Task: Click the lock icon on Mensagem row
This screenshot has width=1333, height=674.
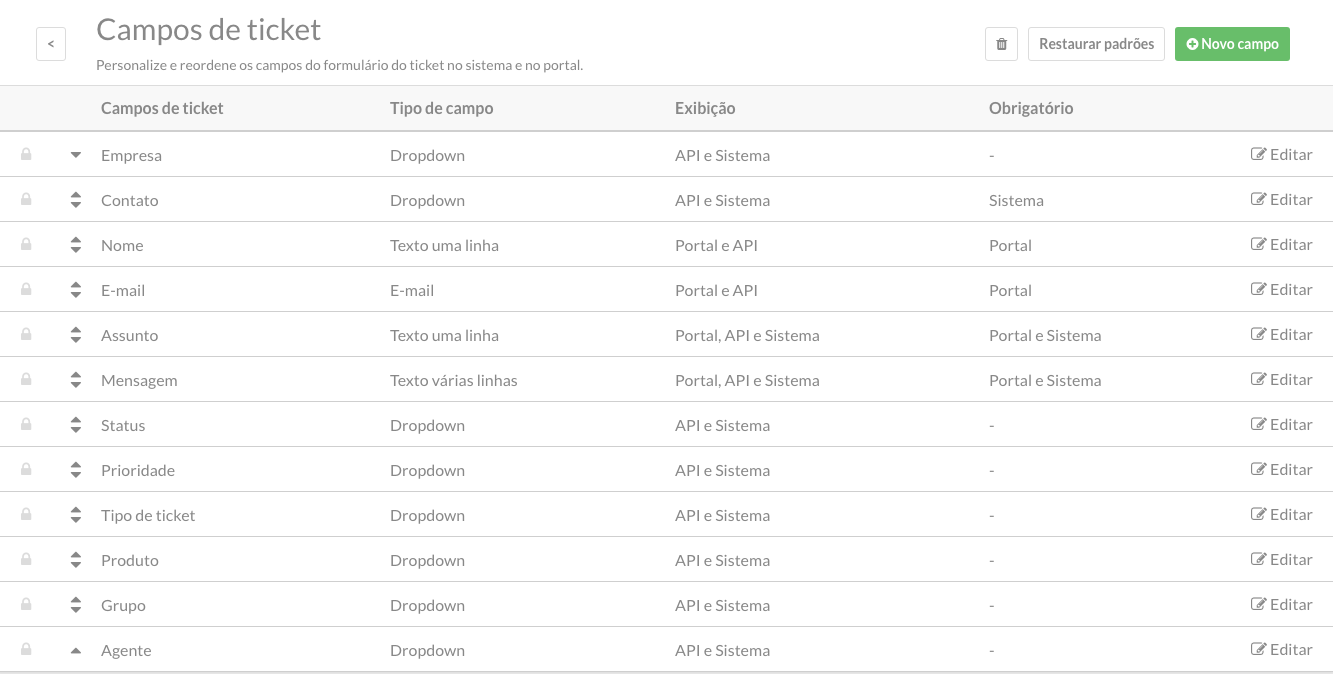Action: pos(26,380)
